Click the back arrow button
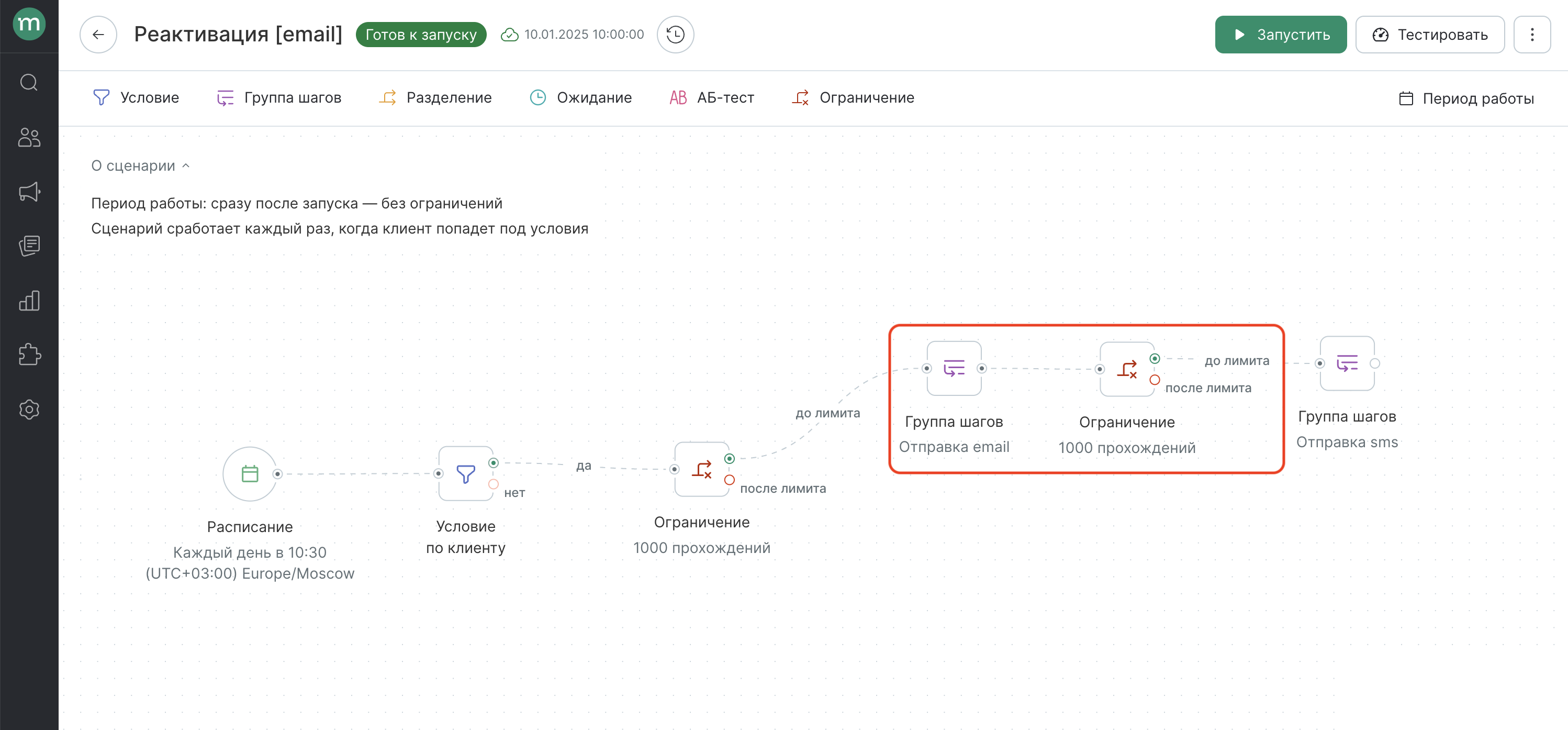This screenshot has width=1568, height=730. pyautogui.click(x=98, y=35)
